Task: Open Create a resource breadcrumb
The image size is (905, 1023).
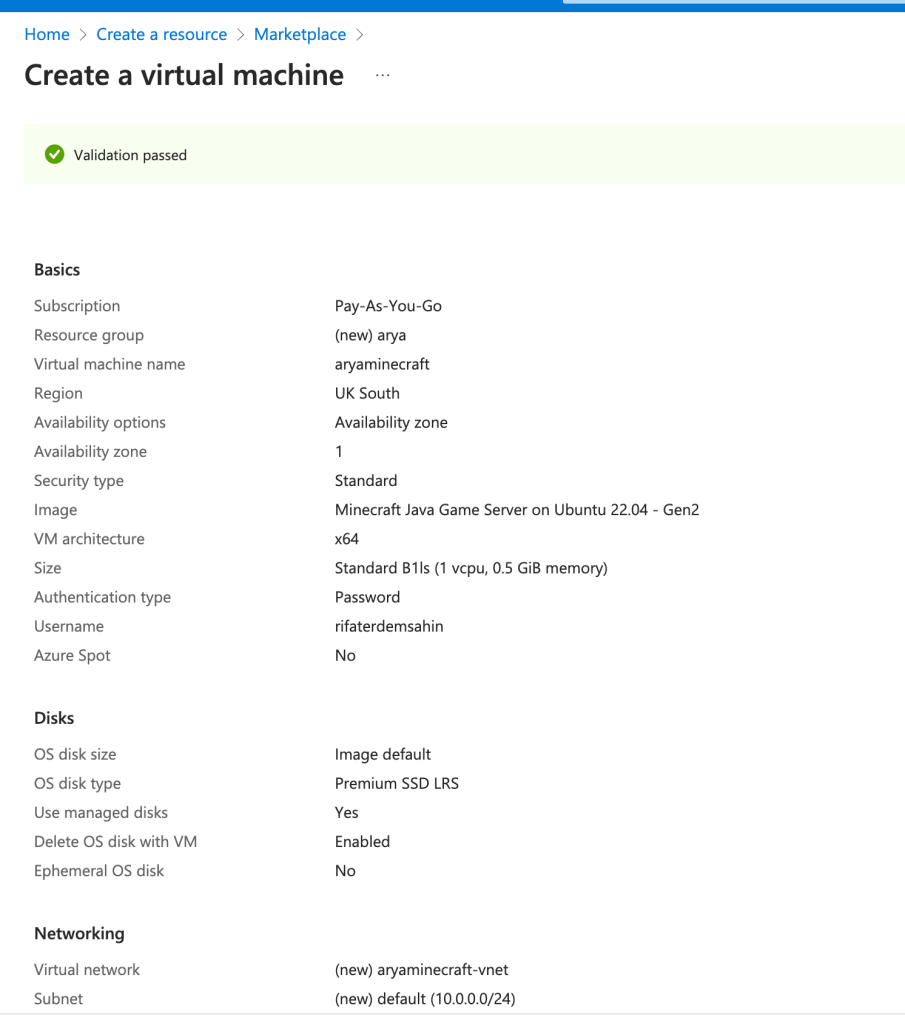Action: pyautogui.click(x=162, y=35)
